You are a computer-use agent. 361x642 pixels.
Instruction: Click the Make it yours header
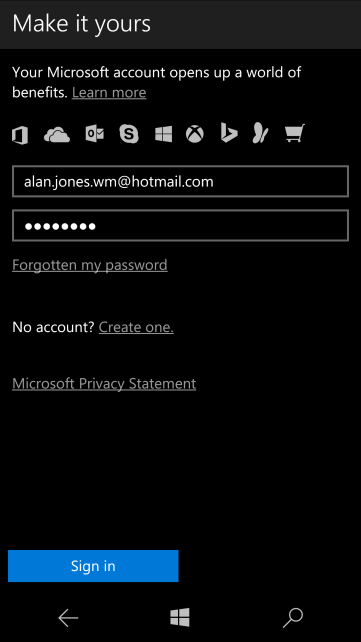coord(82,24)
